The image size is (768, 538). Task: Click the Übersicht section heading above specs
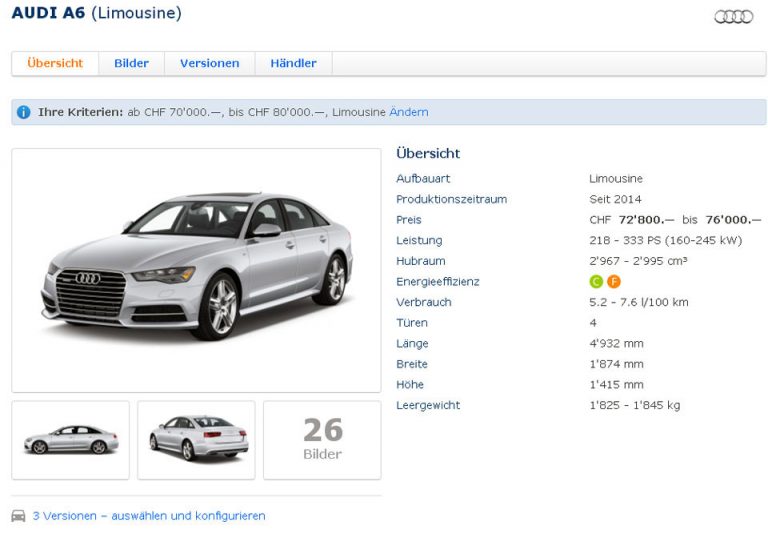(x=428, y=153)
